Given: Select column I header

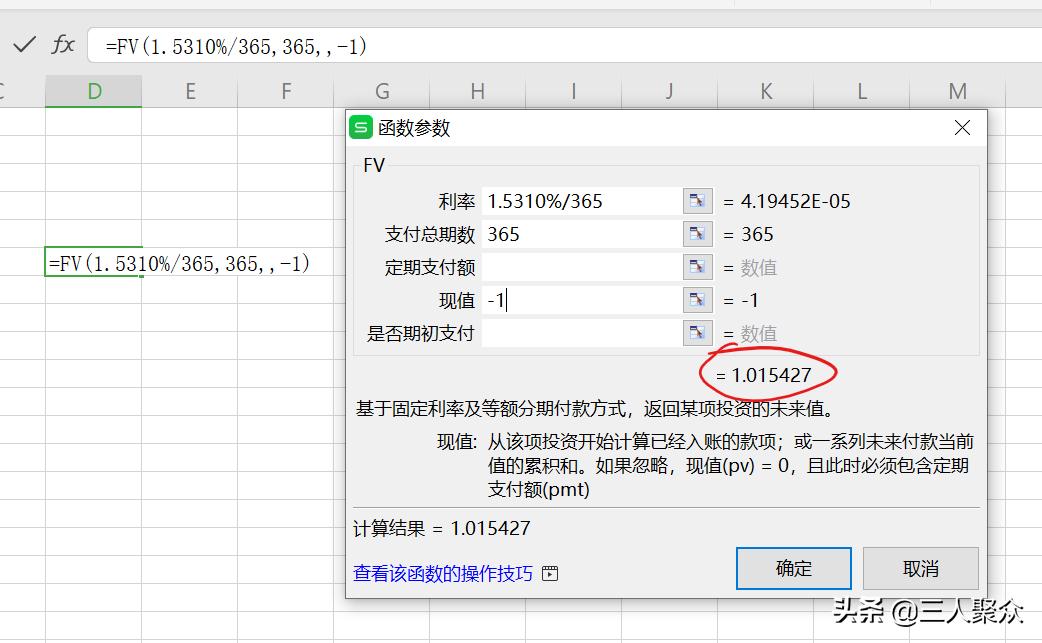Looking at the screenshot, I should (x=573, y=91).
